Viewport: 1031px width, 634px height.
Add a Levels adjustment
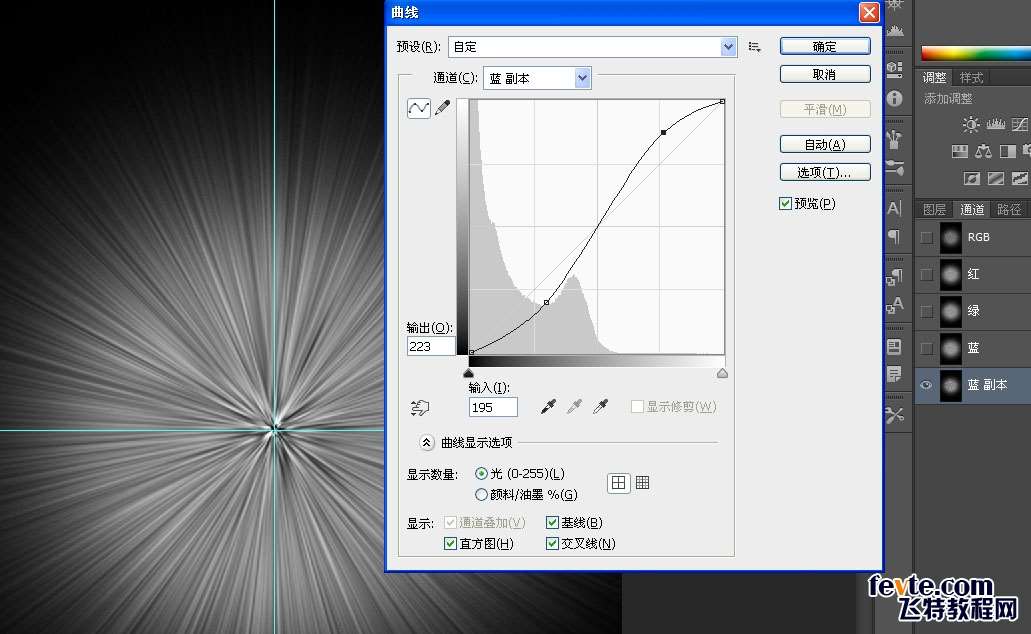pyautogui.click(x=995, y=124)
